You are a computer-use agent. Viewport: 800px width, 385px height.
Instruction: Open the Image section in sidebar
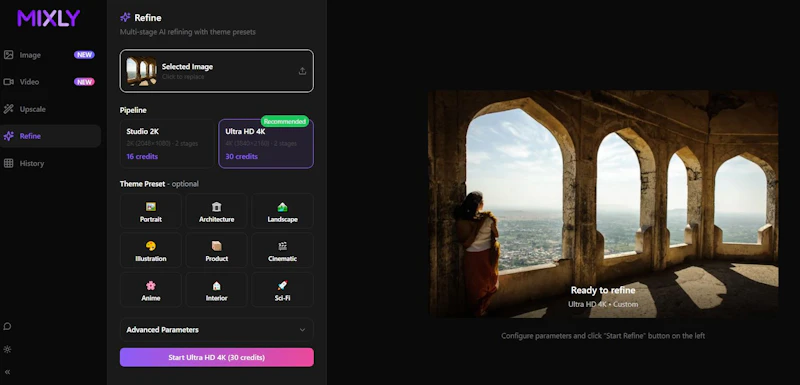(x=49, y=55)
